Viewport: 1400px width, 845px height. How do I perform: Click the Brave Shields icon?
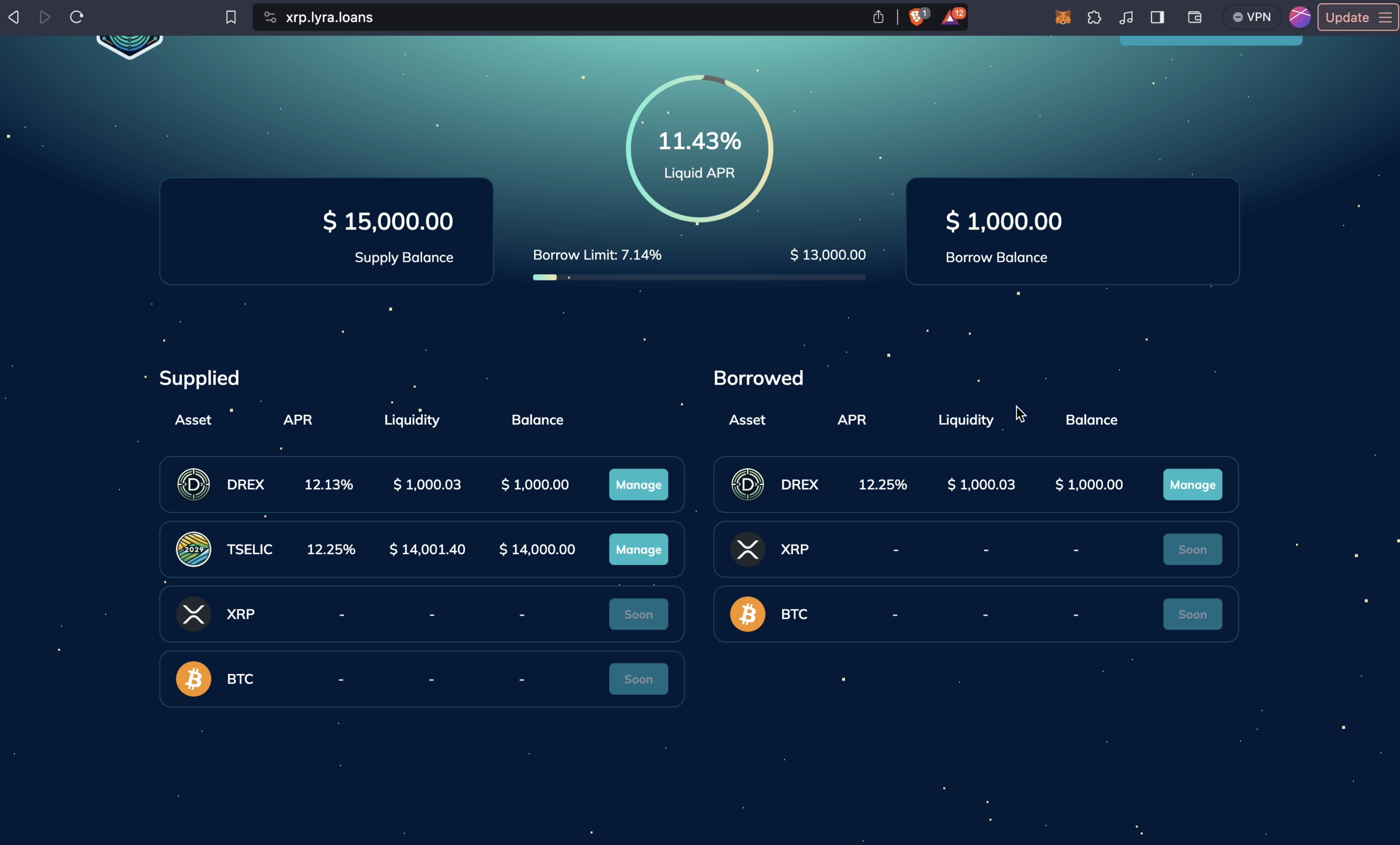(917, 16)
